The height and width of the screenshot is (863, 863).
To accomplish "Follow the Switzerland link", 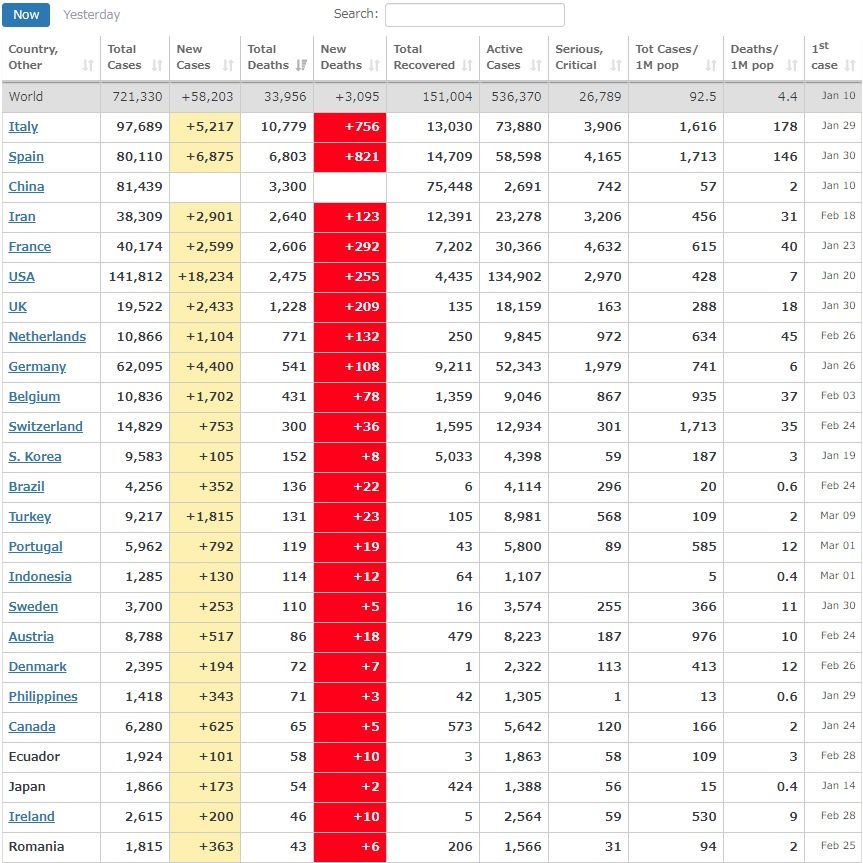I will point(45,427).
